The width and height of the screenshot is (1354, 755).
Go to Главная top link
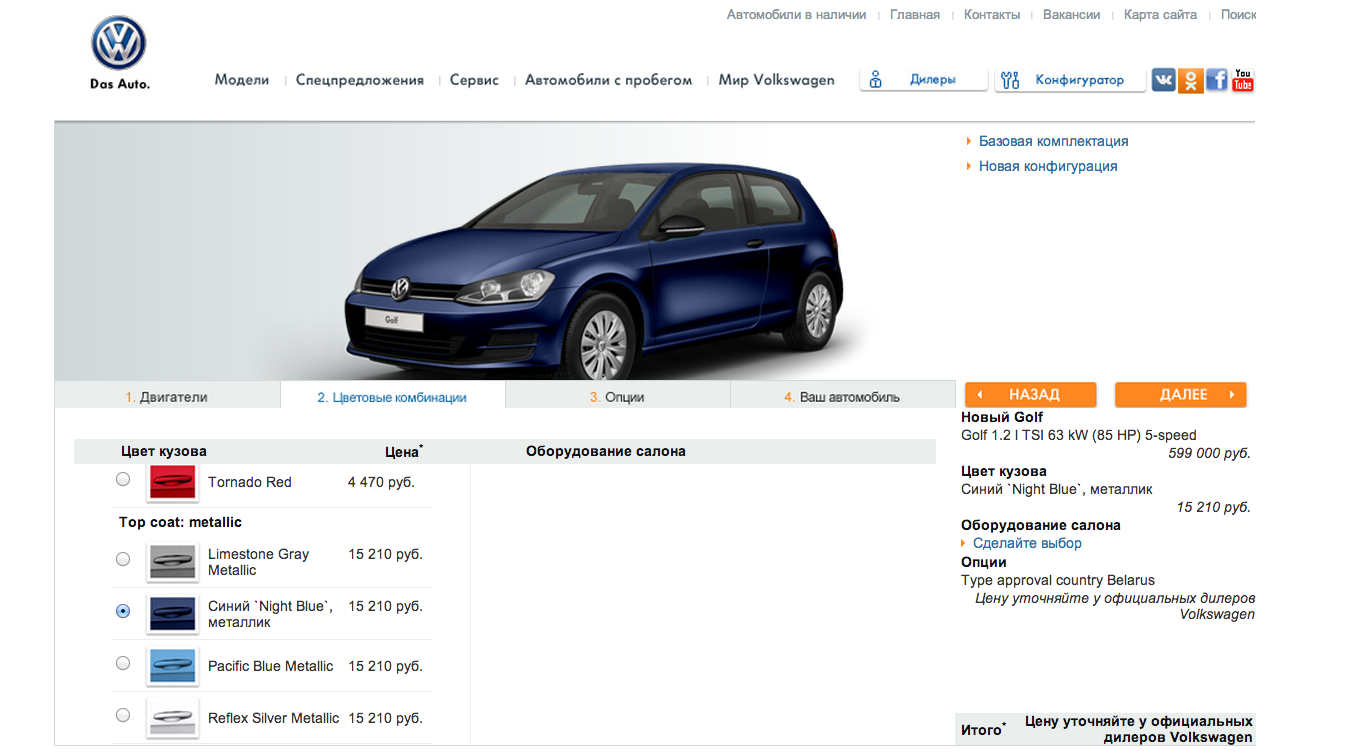915,15
